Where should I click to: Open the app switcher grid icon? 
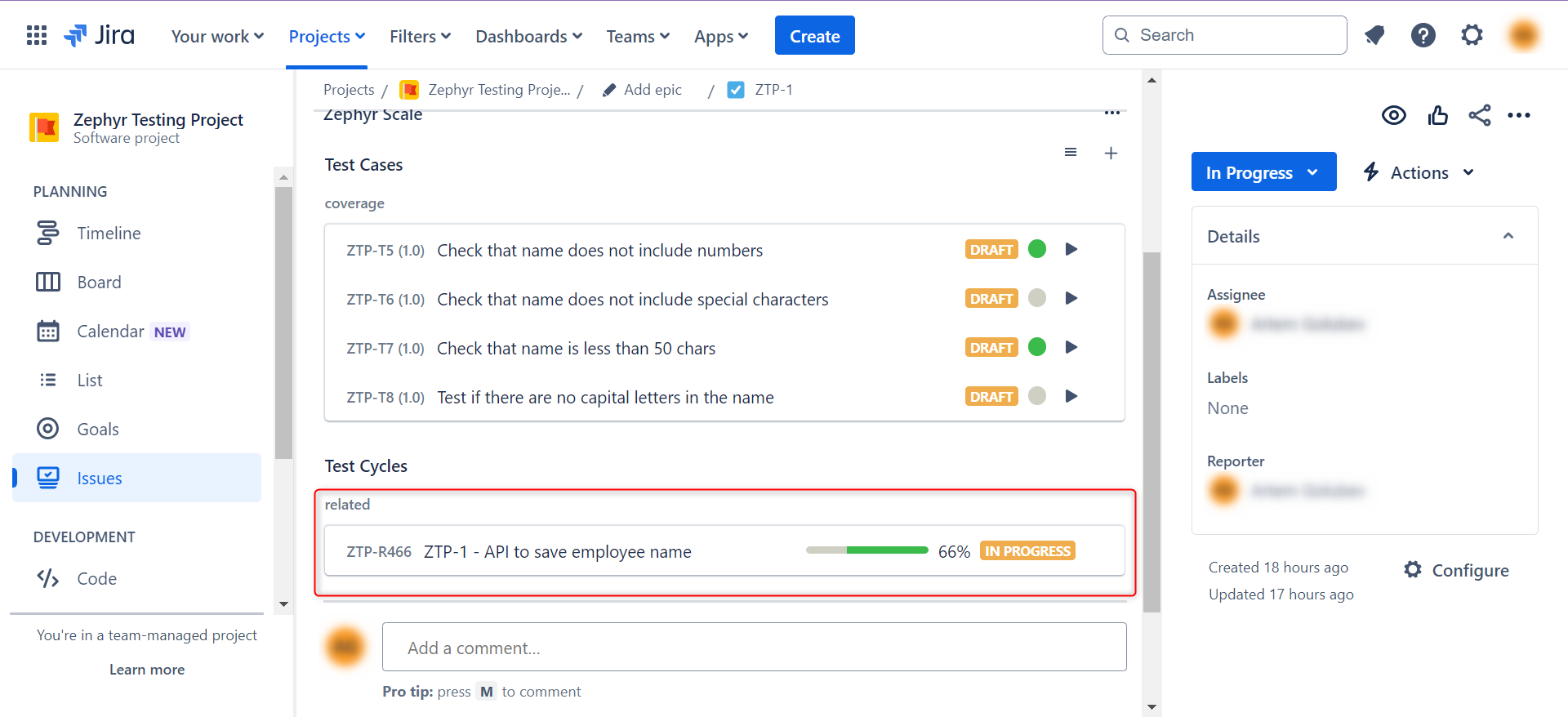tap(37, 35)
